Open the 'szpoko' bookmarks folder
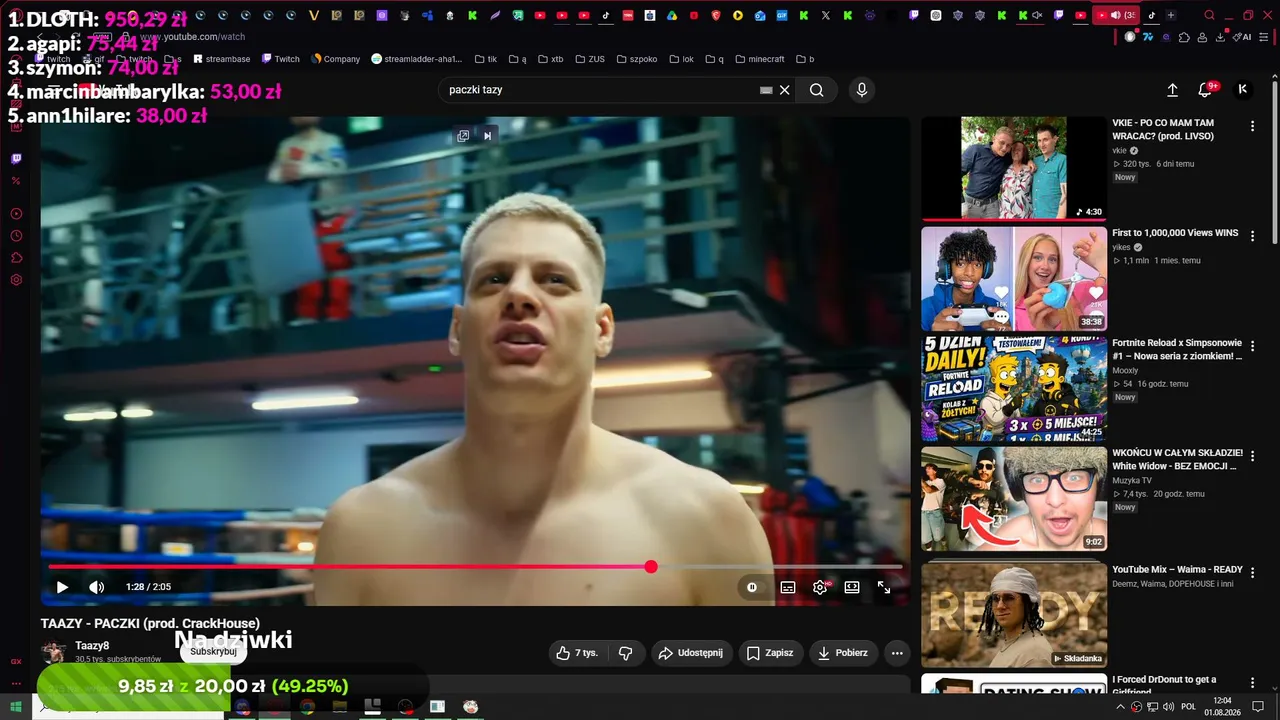The image size is (1280, 720). 637,59
